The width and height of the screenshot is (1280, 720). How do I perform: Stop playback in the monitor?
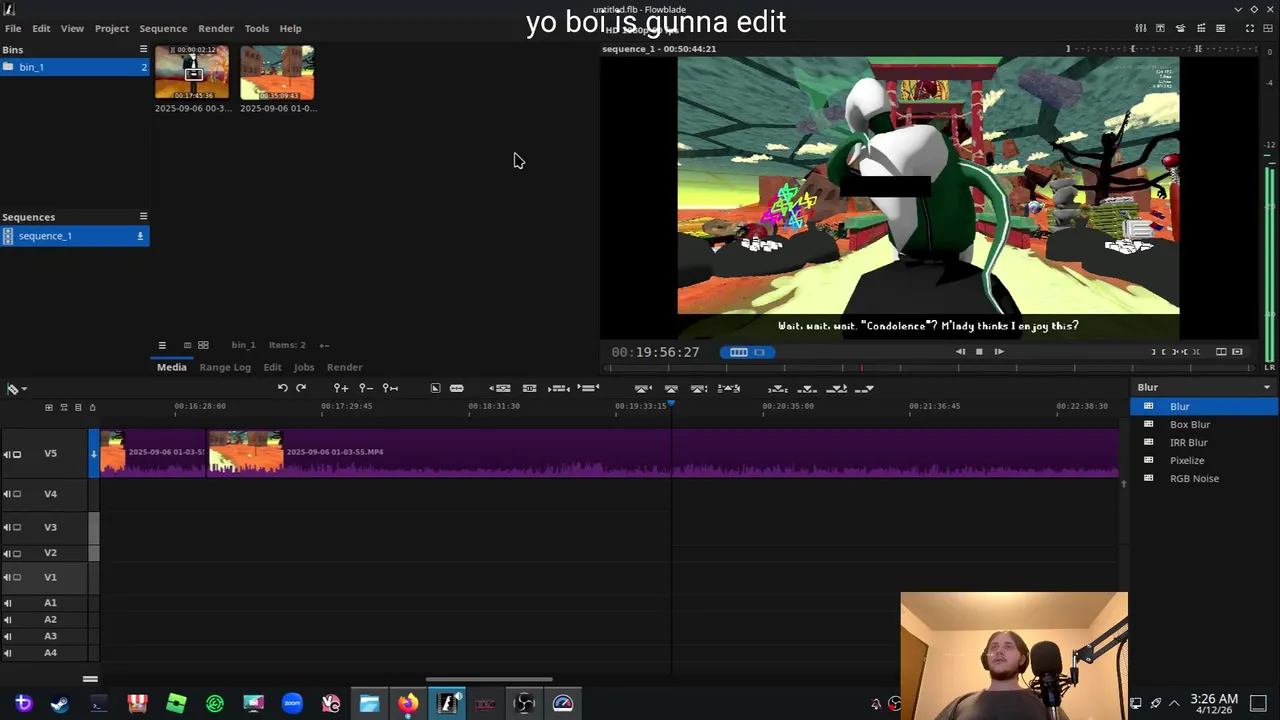979,352
